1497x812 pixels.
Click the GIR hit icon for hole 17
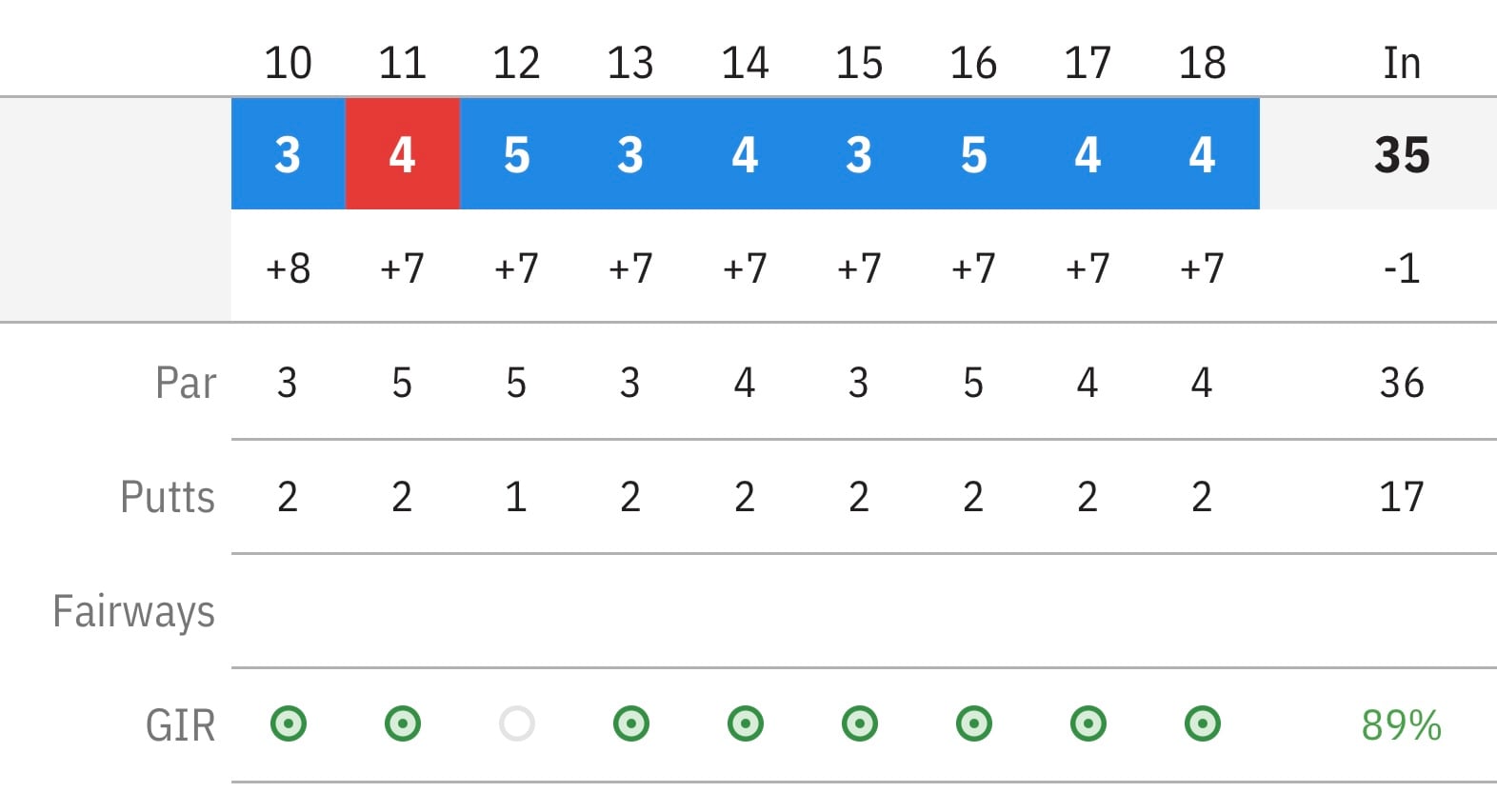(x=1088, y=723)
